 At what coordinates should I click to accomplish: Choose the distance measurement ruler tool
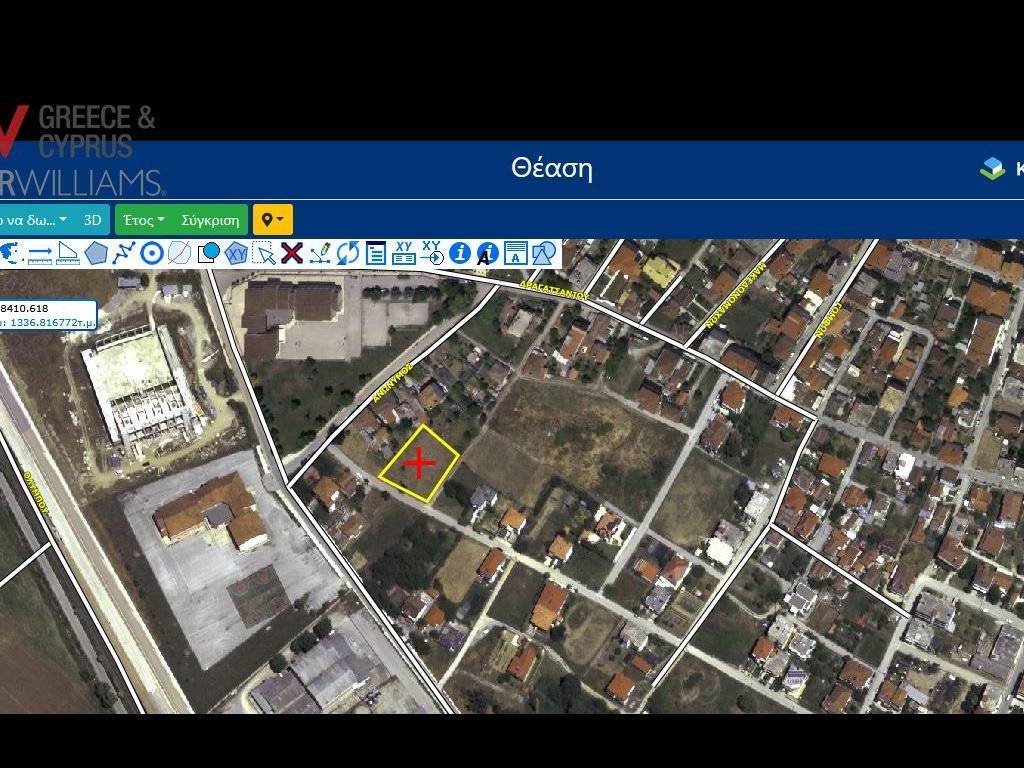40,253
